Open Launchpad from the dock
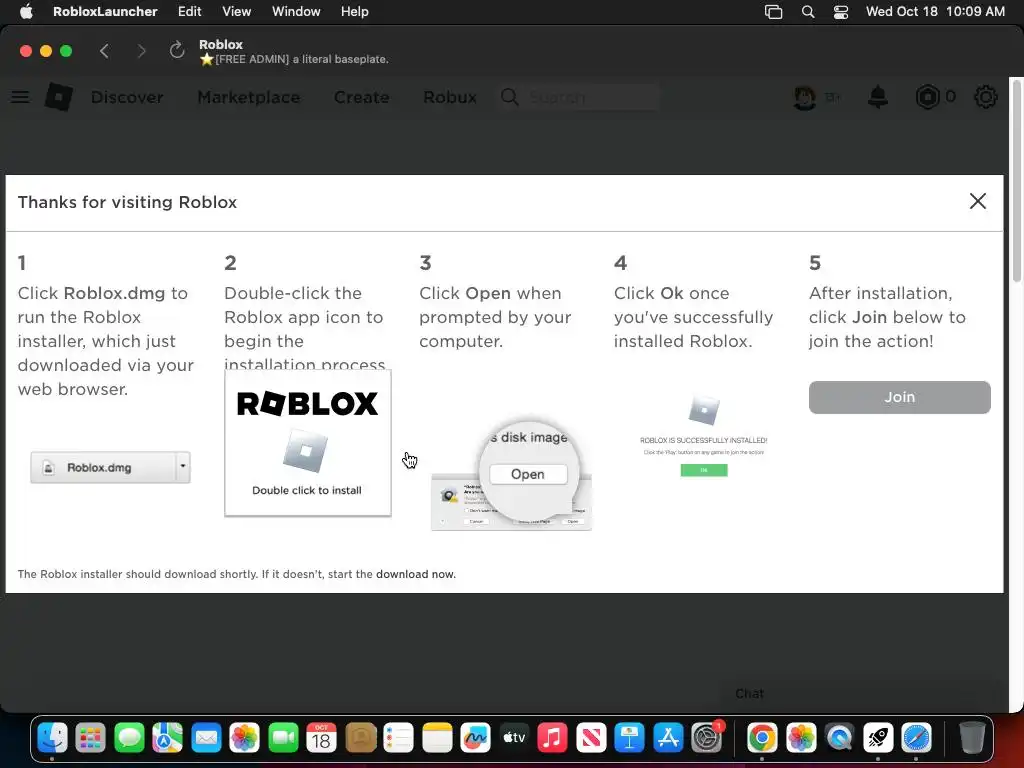 click(91, 739)
